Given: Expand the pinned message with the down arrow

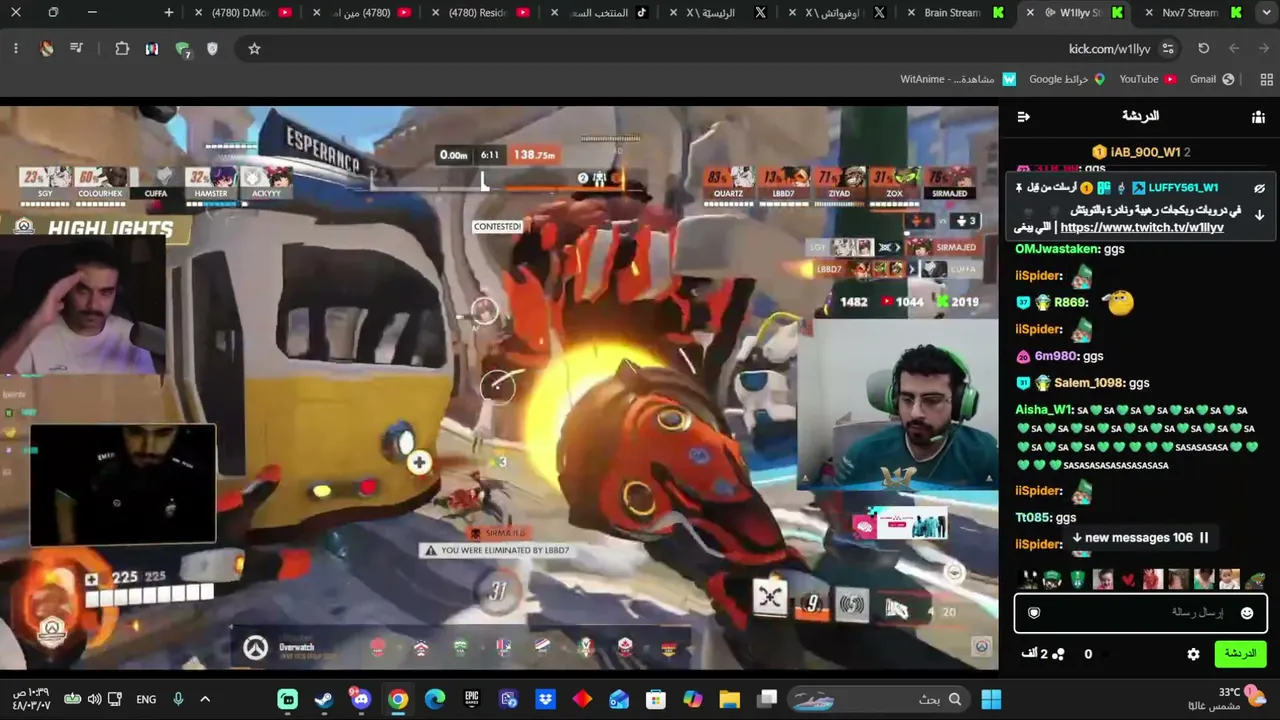Looking at the screenshot, I should click(x=1260, y=215).
